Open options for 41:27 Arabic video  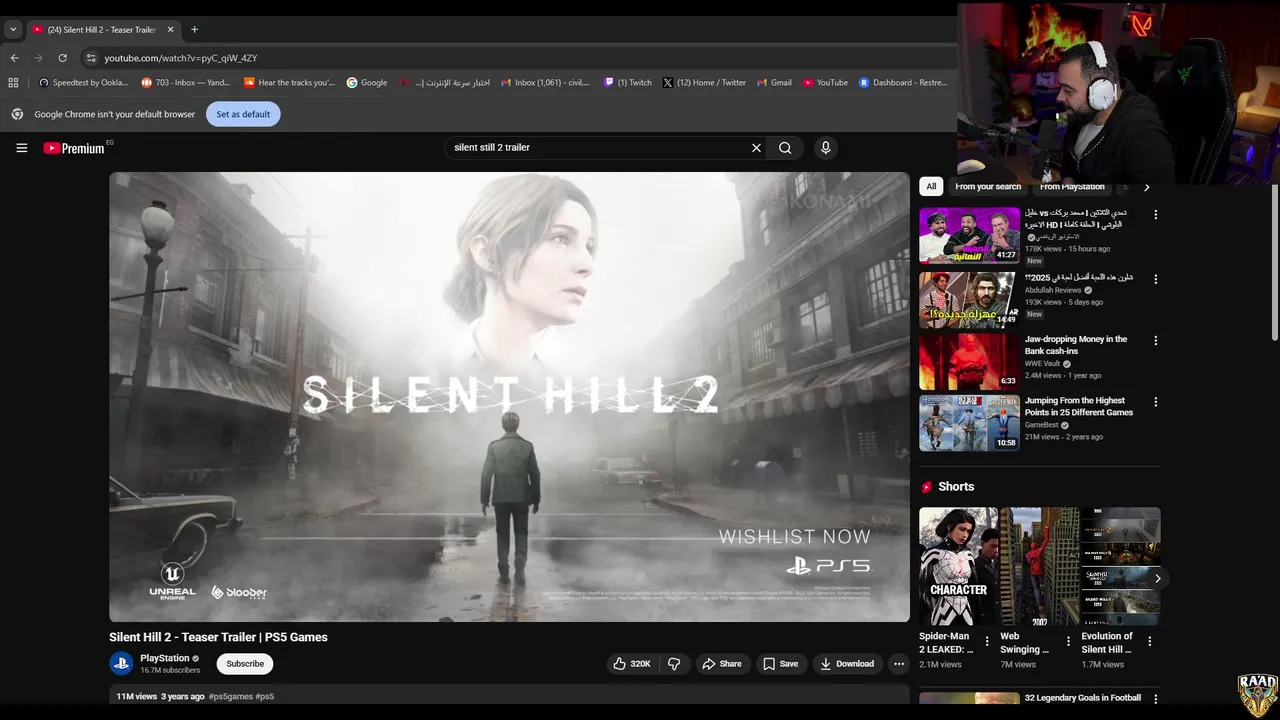[1155, 215]
